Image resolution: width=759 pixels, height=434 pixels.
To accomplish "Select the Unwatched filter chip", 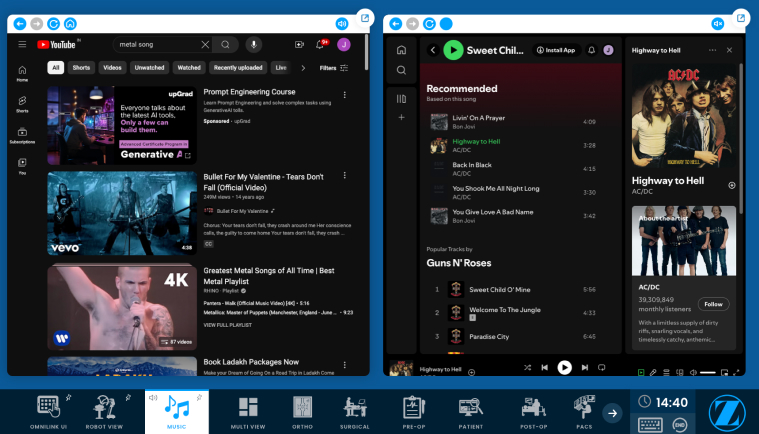I will pos(149,68).
